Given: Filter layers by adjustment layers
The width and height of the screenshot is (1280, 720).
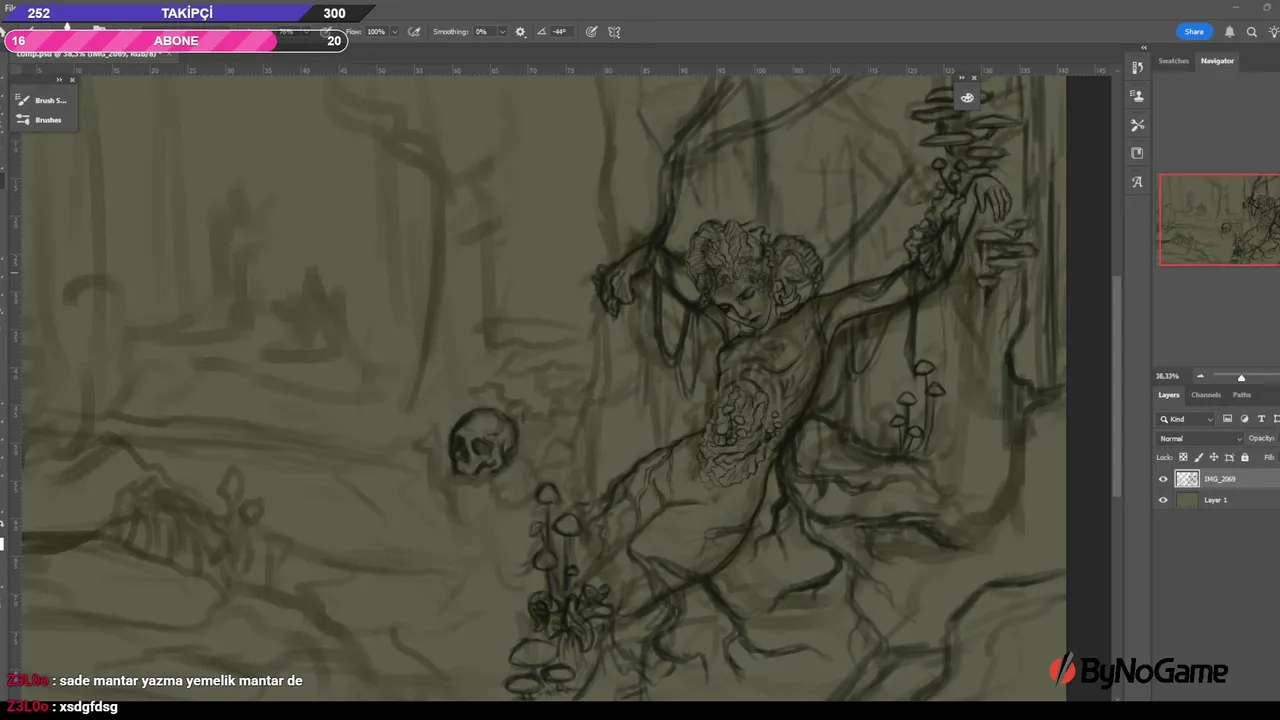Looking at the screenshot, I should 1244,419.
